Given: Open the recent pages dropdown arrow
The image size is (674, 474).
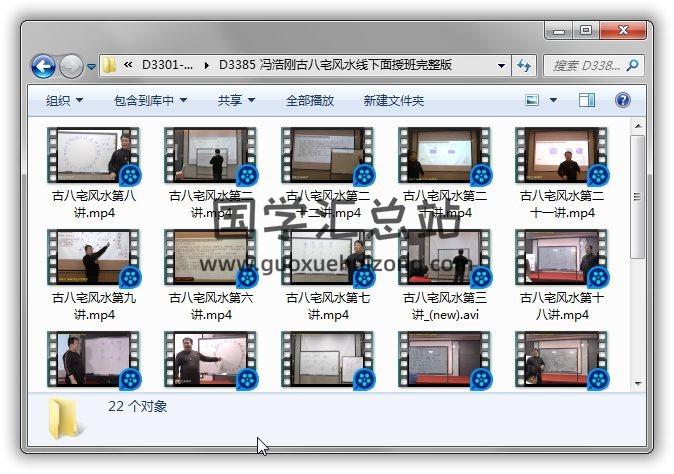Looking at the screenshot, I should 91,67.
